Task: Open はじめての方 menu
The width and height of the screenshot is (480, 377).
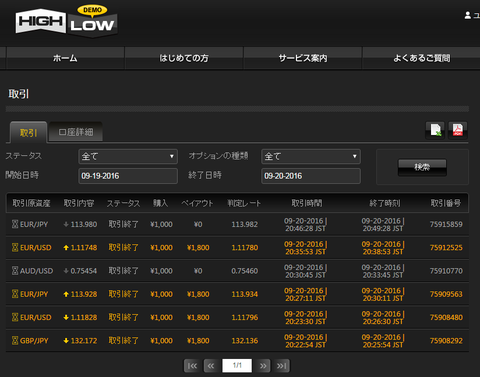Action: coord(184,58)
